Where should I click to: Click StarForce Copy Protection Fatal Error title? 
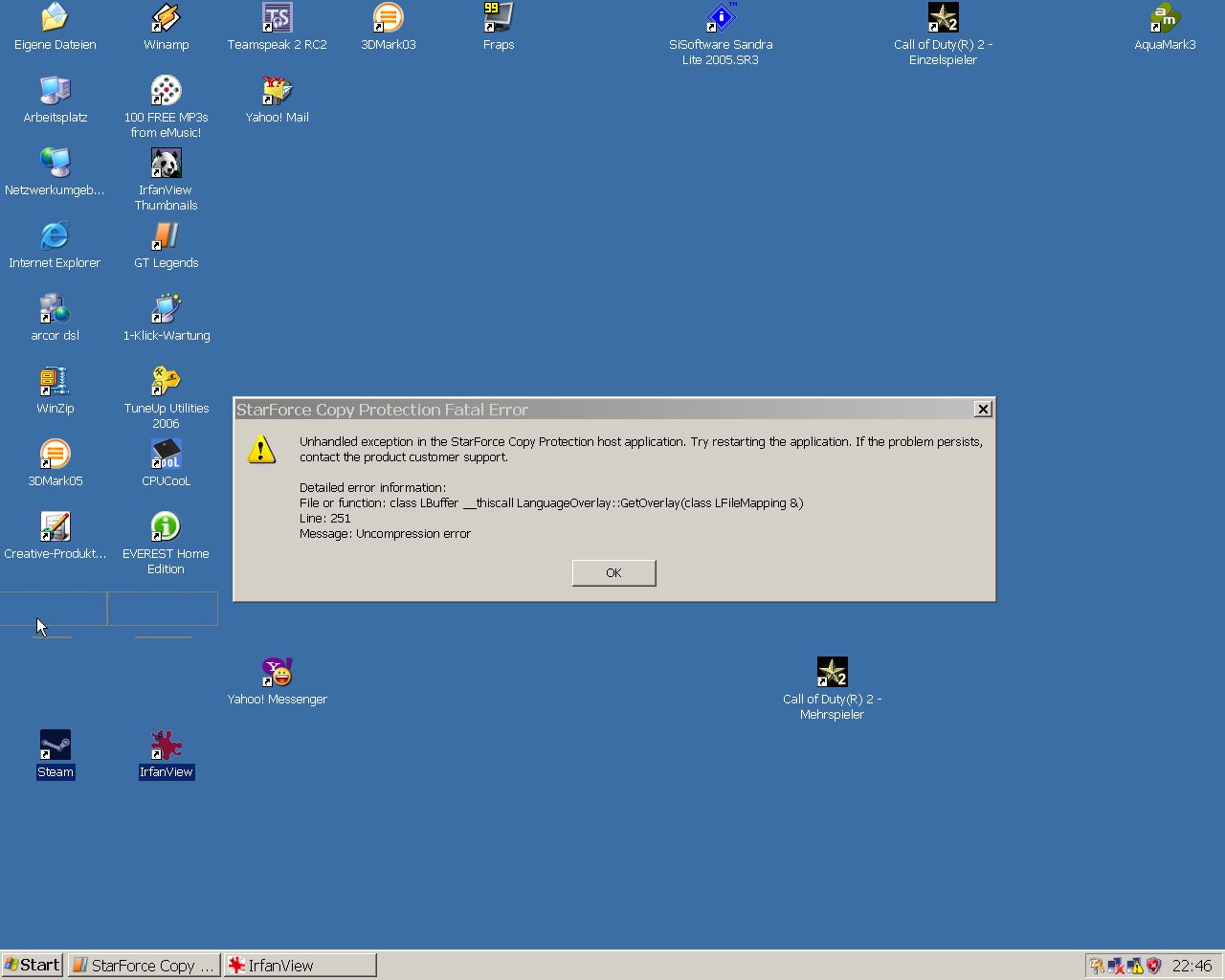click(382, 410)
